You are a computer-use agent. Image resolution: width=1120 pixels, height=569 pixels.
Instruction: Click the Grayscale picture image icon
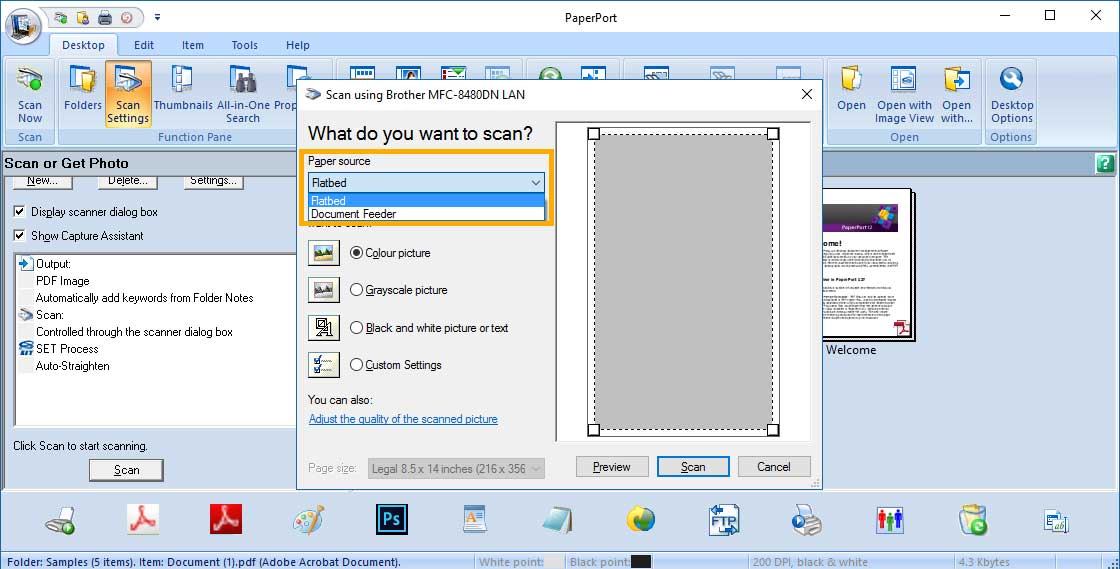[324, 290]
